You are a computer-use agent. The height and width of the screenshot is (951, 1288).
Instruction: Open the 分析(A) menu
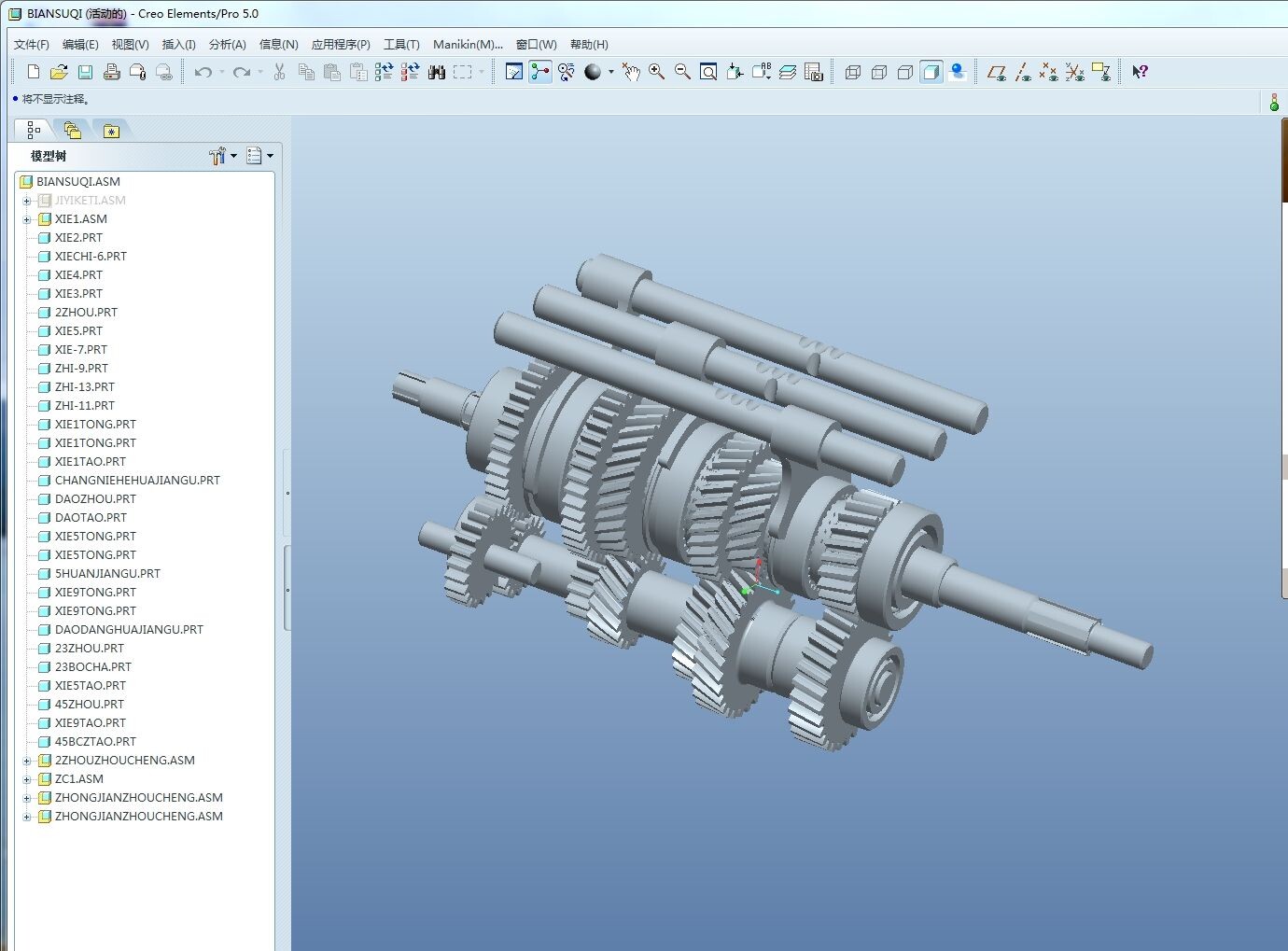click(228, 44)
